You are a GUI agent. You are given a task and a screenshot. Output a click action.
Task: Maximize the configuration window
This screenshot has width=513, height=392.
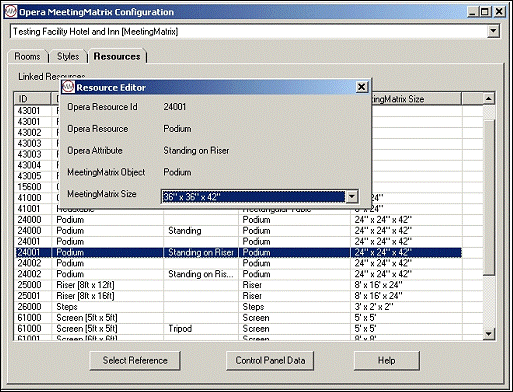[485, 12]
